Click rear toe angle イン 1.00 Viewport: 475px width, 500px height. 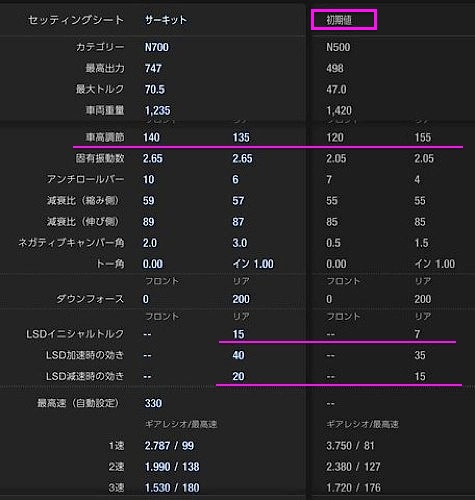[x=253, y=264]
